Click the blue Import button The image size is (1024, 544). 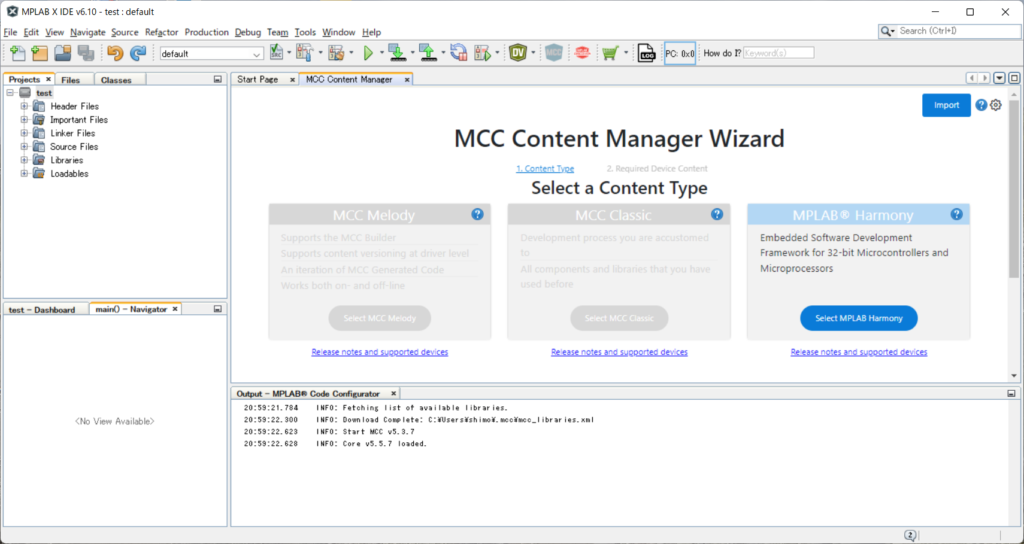(946, 105)
